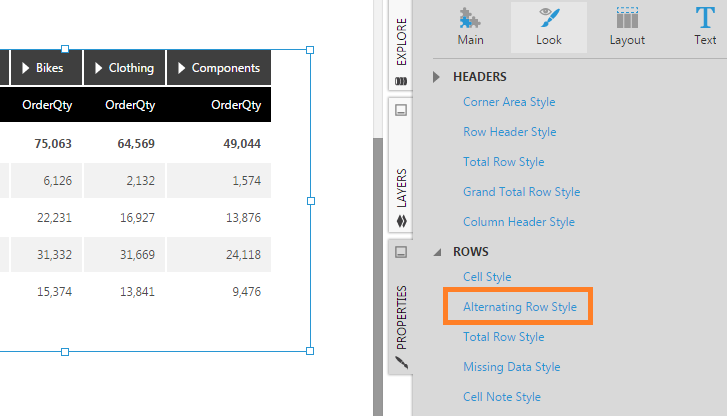Open Alternating Row Style link
The height and width of the screenshot is (416, 727).
coord(520,307)
